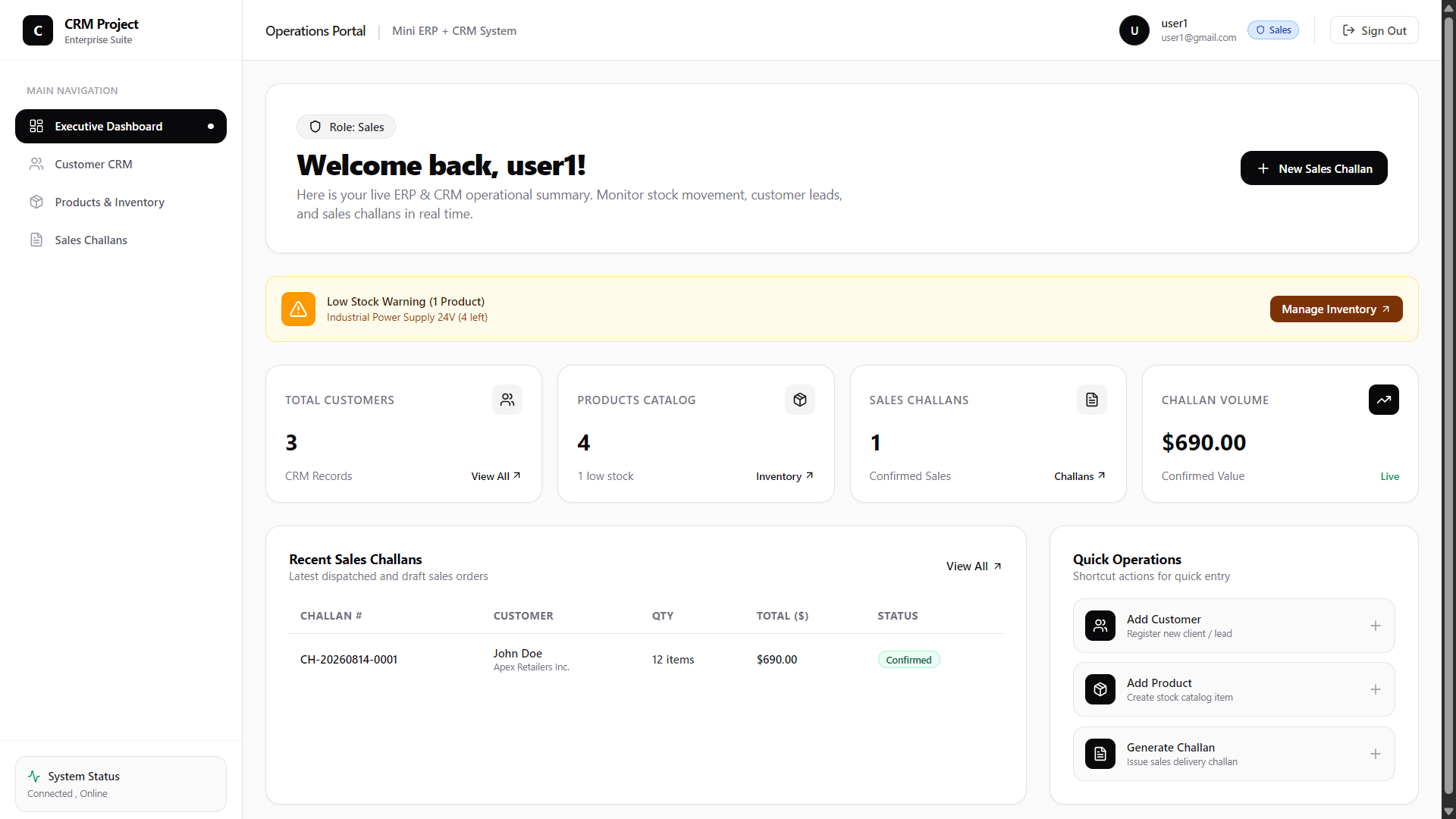The height and width of the screenshot is (819, 1456).
Task: Click the Sales Challans document icon
Action: coord(1092,400)
